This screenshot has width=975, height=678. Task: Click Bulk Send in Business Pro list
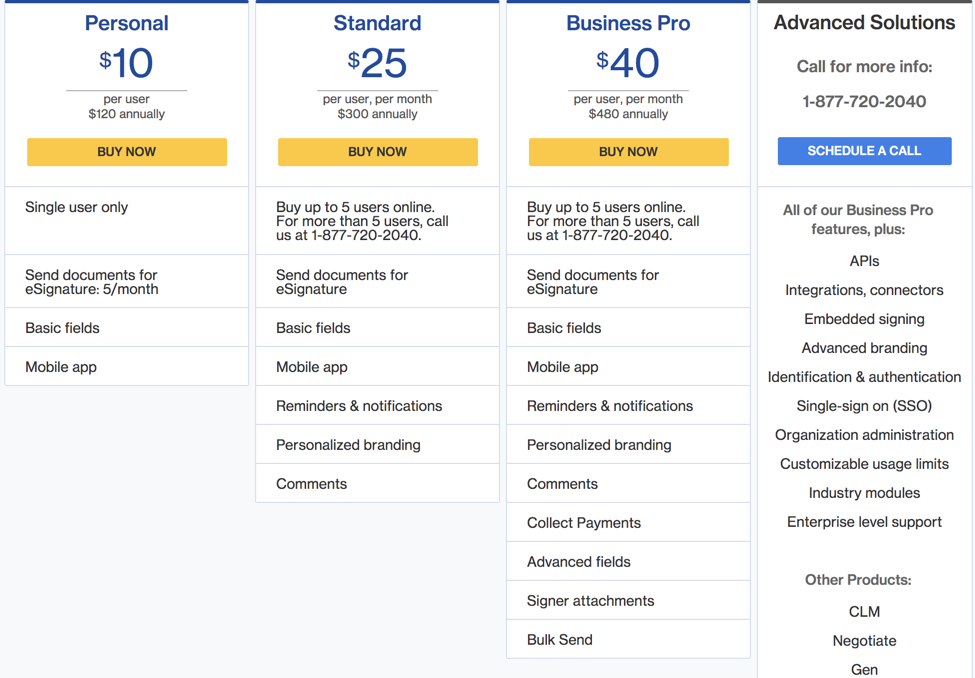(628, 639)
